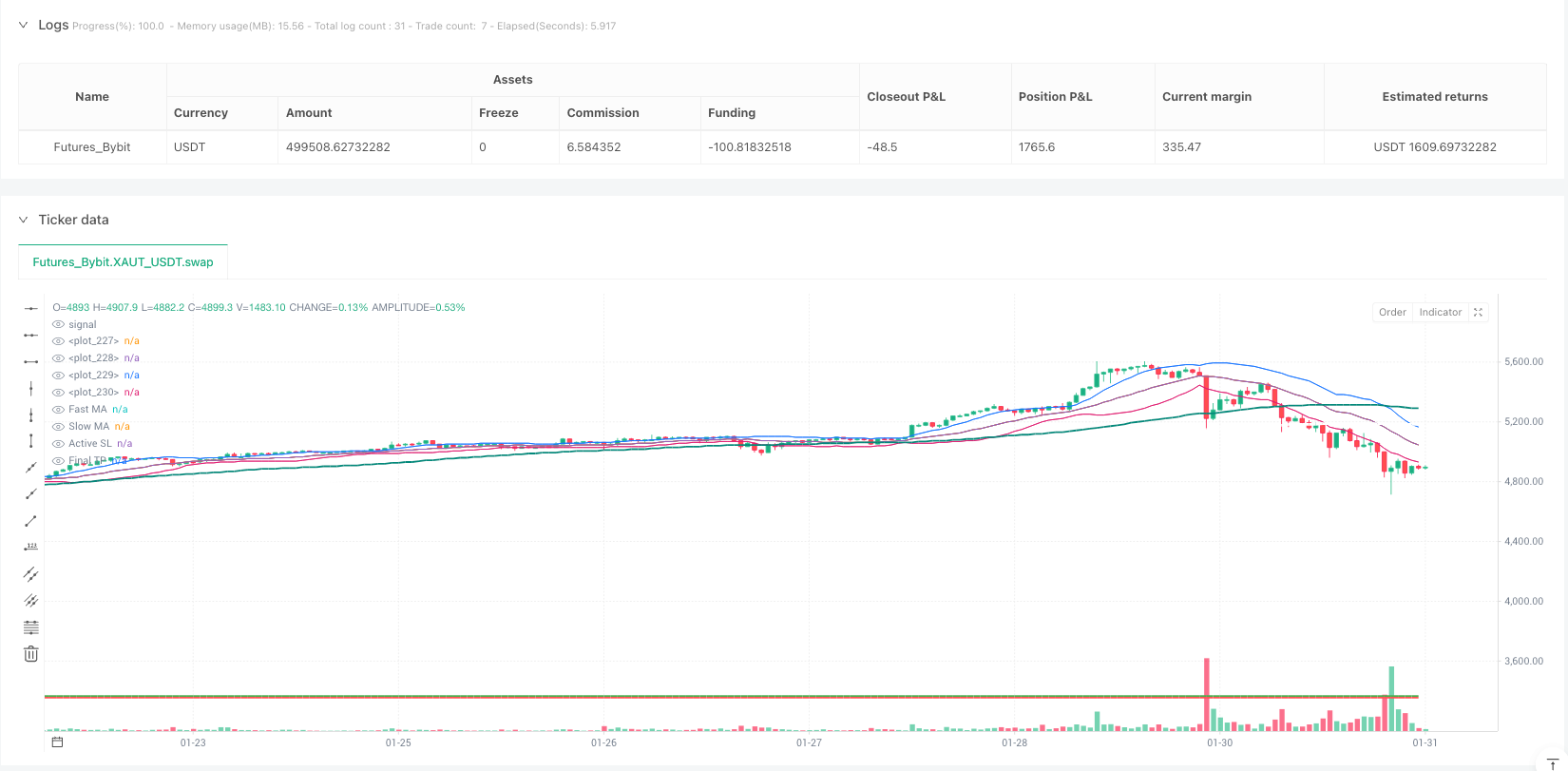This screenshot has width=1568, height=771.
Task: Collapse the Ticker data section
Action: 24,220
